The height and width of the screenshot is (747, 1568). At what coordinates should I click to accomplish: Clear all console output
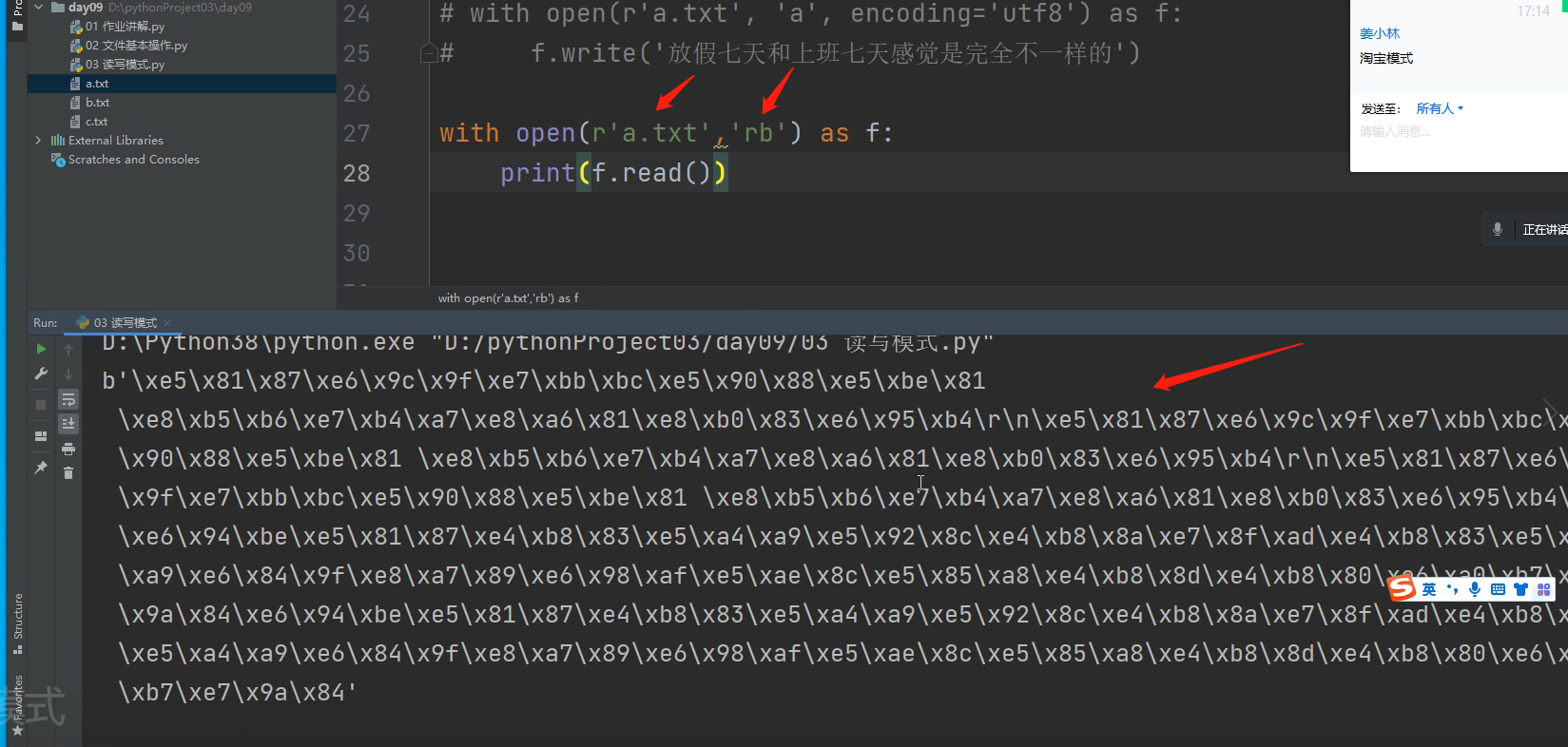68,472
